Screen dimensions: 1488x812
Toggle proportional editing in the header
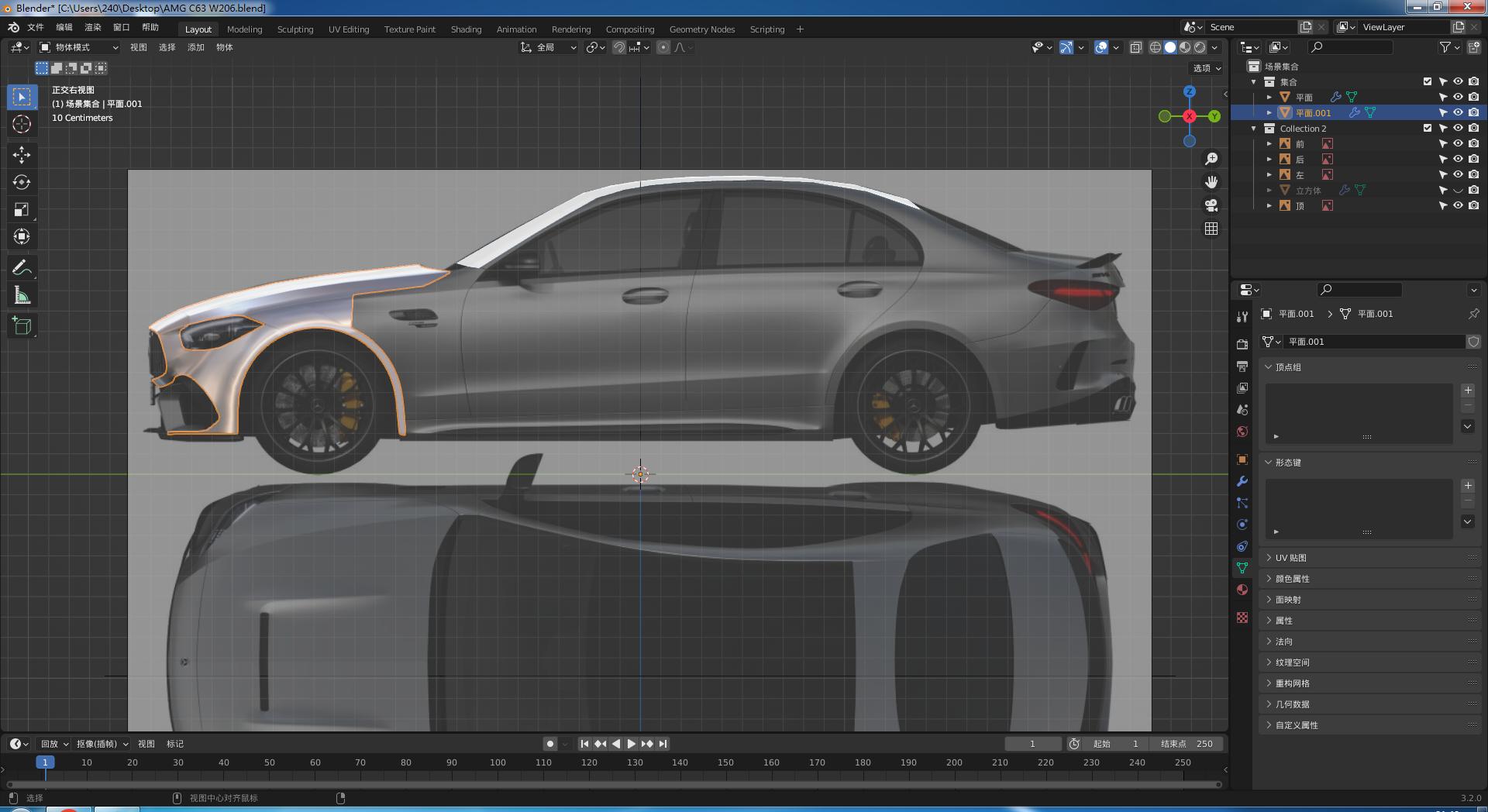pos(663,47)
